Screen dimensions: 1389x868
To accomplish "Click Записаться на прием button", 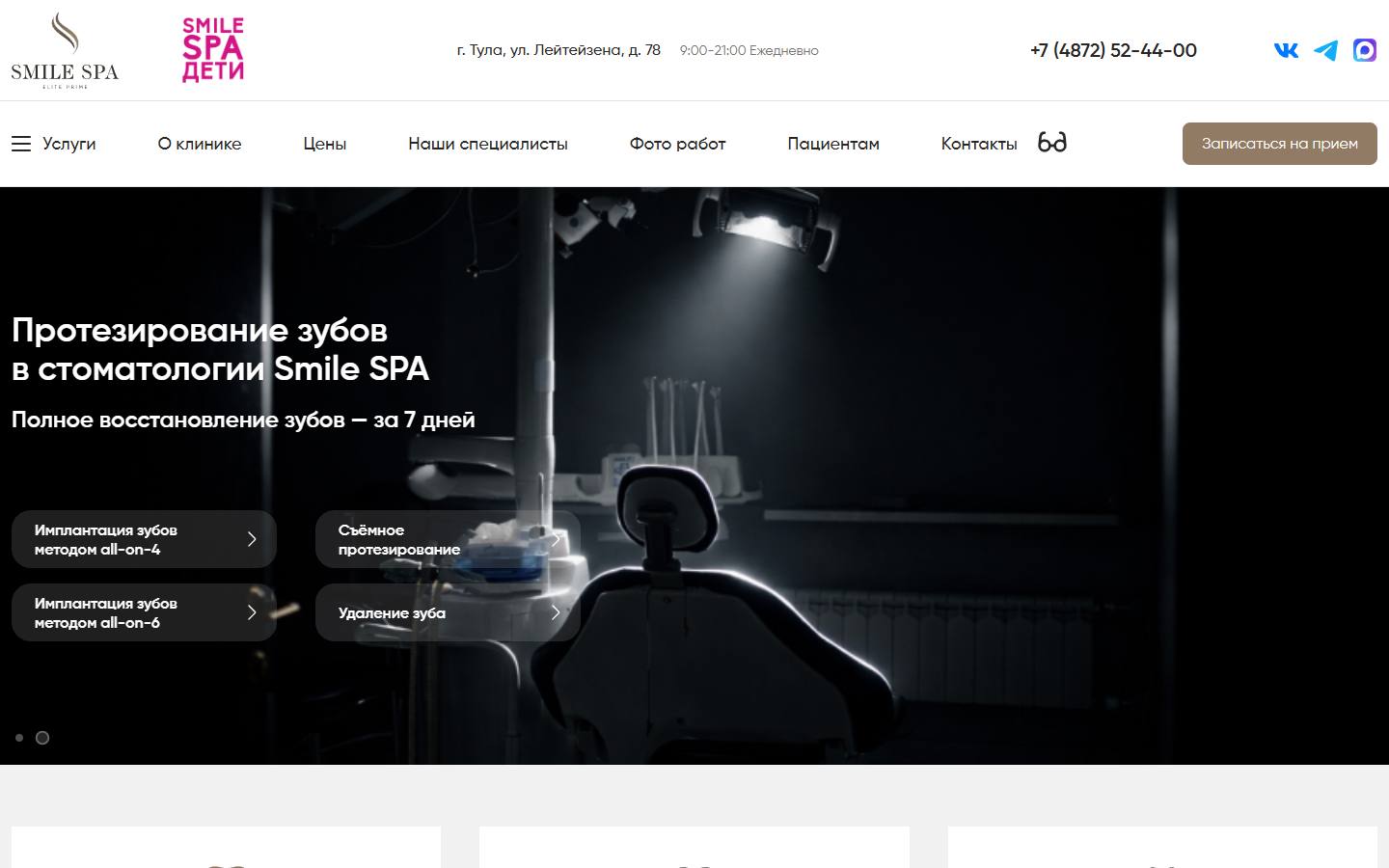I will point(1280,144).
